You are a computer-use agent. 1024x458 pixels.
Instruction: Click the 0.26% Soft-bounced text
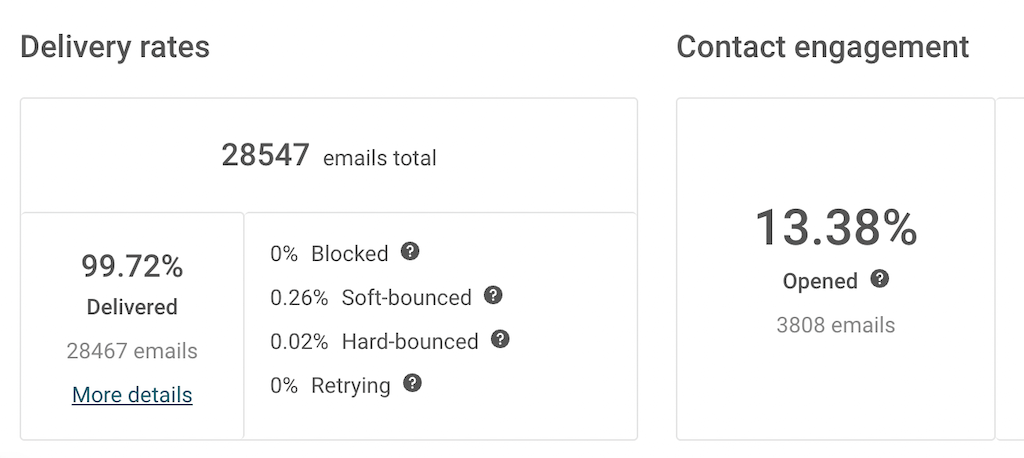coord(370,297)
